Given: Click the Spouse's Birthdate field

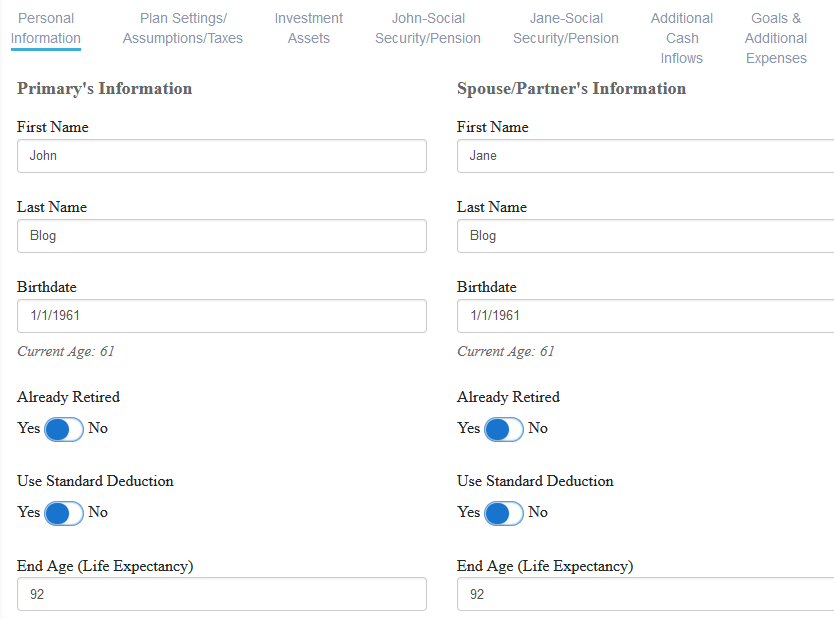Looking at the screenshot, I should tap(645, 316).
